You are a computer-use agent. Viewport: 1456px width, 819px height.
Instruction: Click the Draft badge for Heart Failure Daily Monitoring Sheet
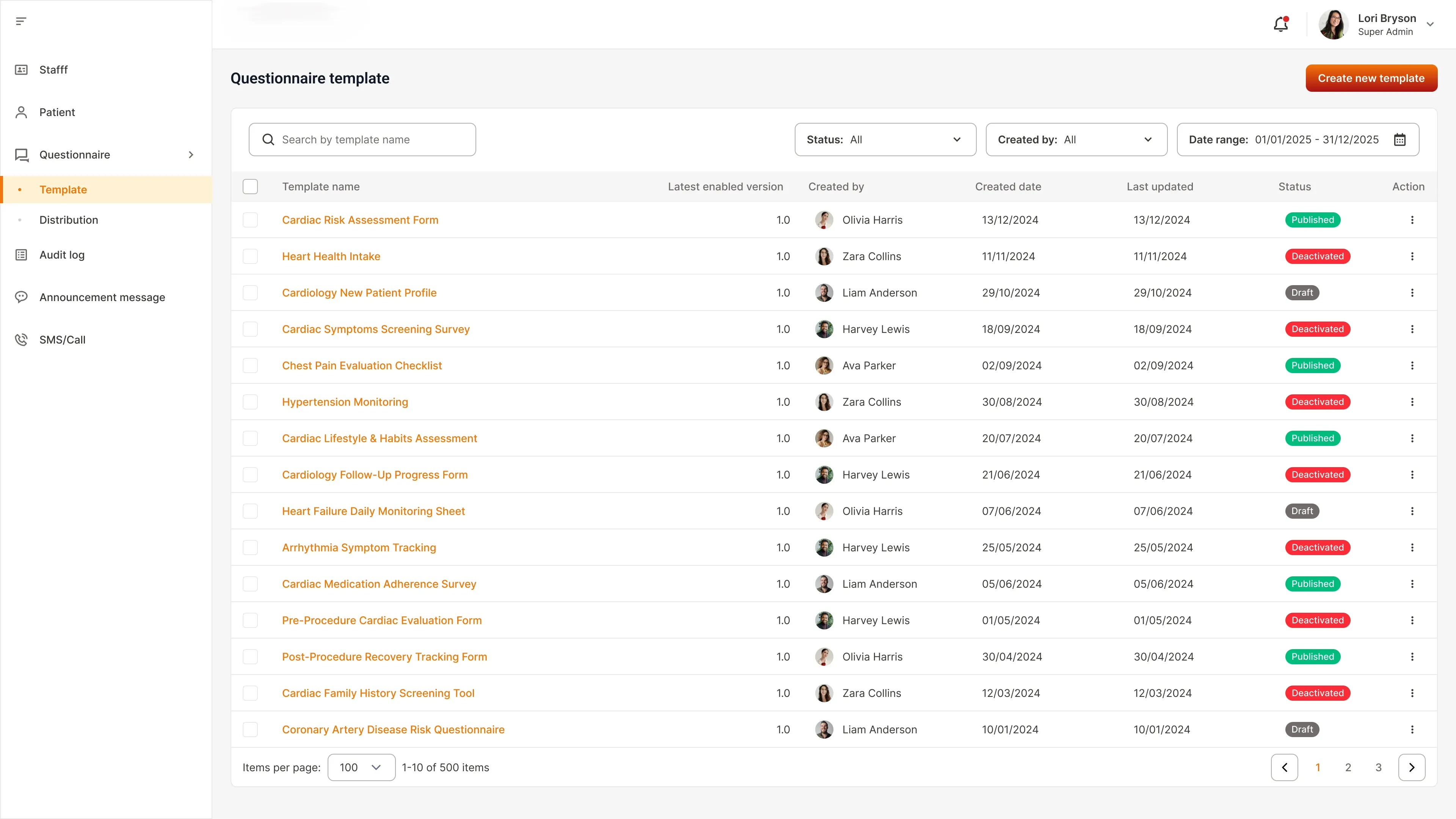[1302, 511]
